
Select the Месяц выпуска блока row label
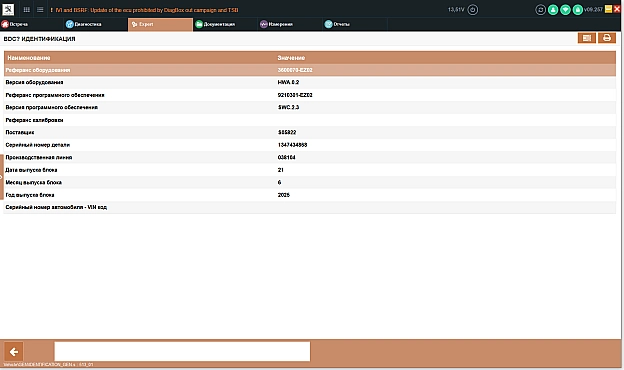click(33, 183)
